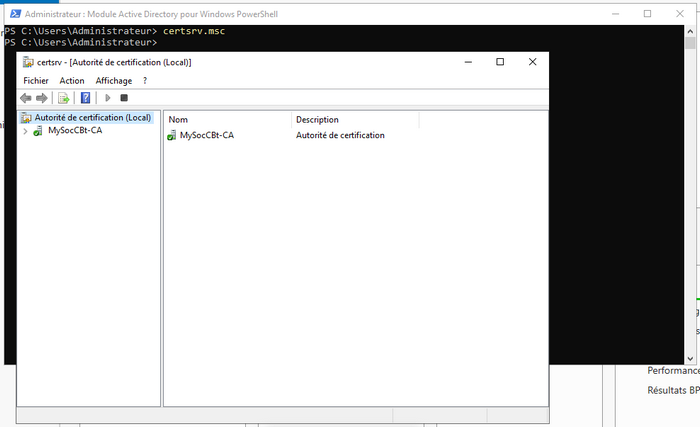700x427 pixels.
Task: Click the Export list toolbar icon
Action: (63, 98)
